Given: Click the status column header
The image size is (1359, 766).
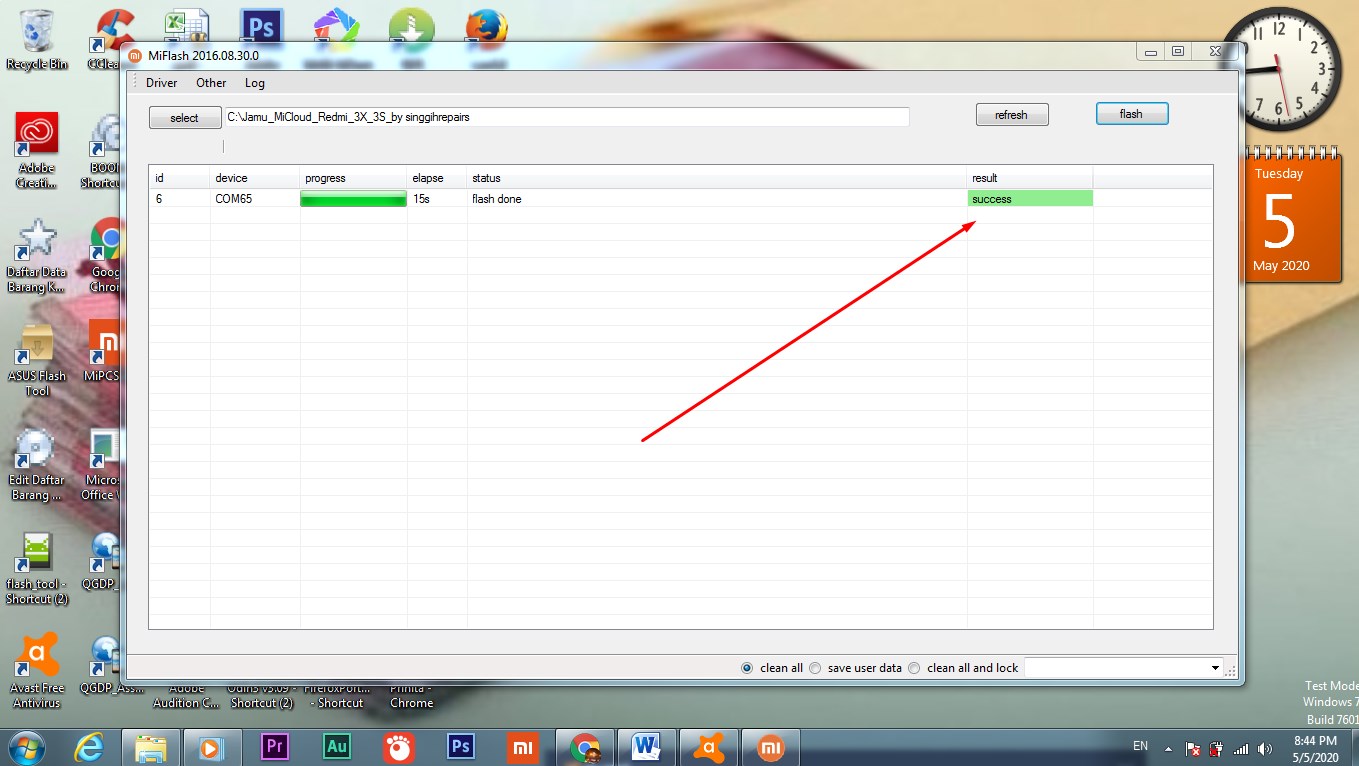Looking at the screenshot, I should [x=717, y=178].
